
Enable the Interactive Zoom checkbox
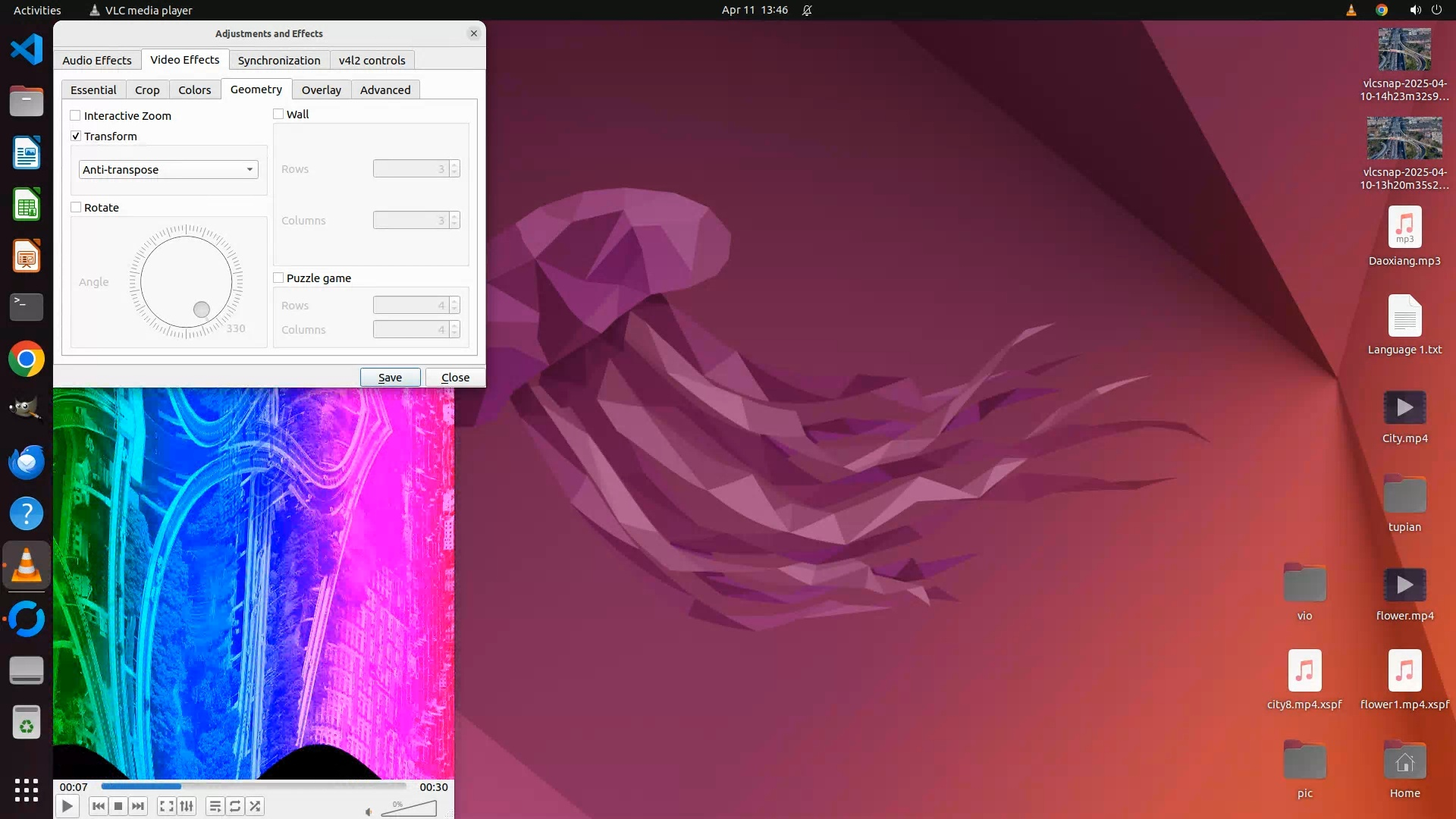click(76, 116)
